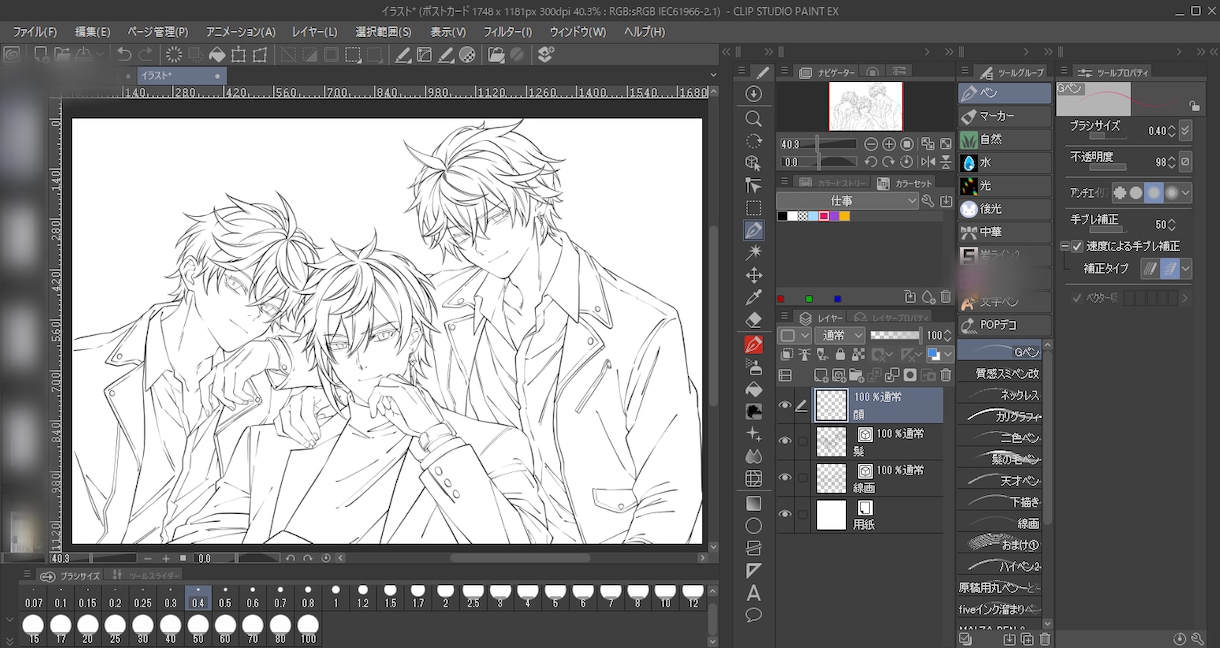Select the Eraser tool

click(754, 320)
